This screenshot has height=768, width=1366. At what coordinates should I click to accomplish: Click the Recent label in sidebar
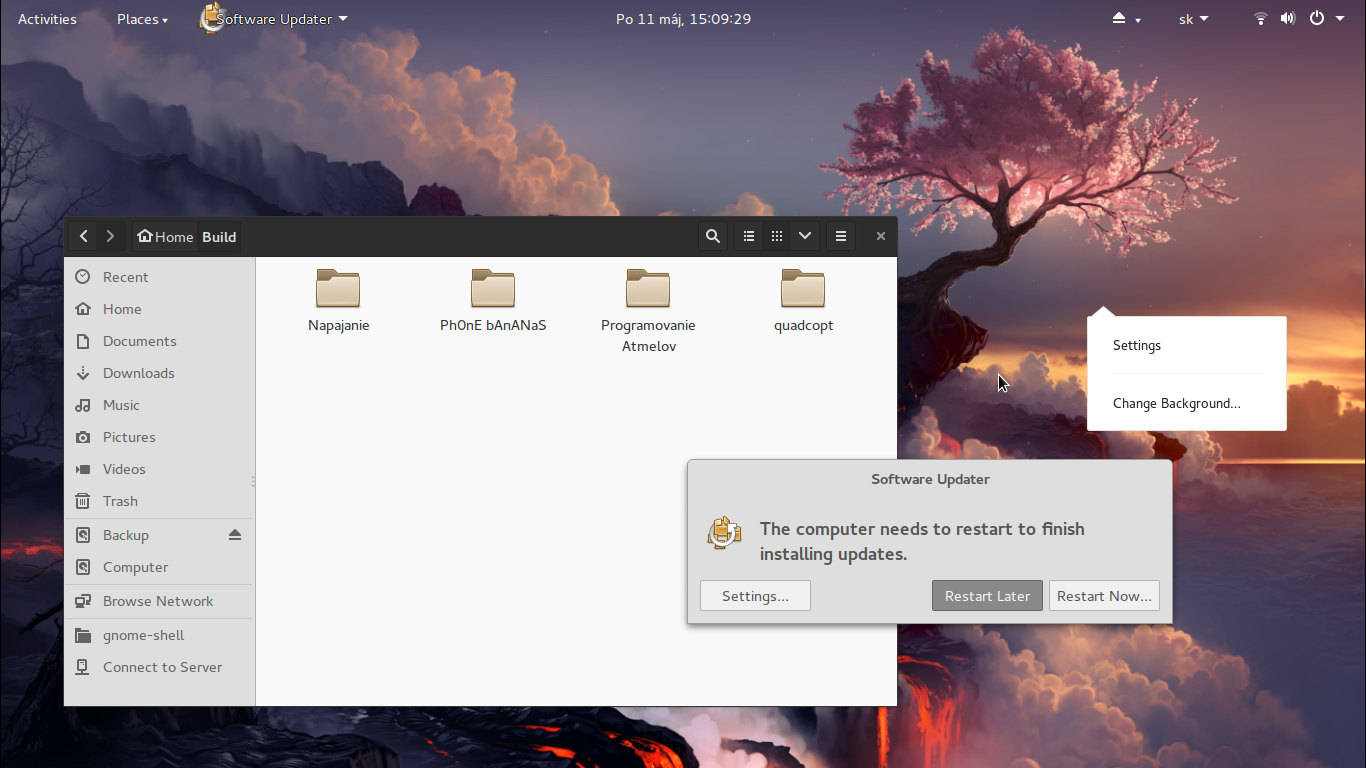click(125, 277)
